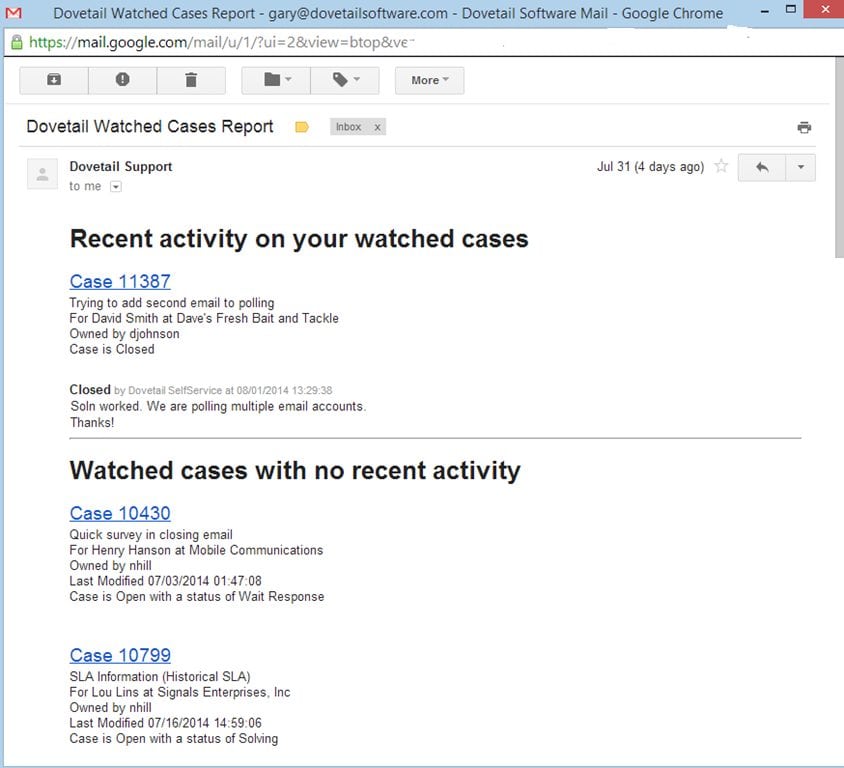Reply to the email with the arrow button

[762, 167]
